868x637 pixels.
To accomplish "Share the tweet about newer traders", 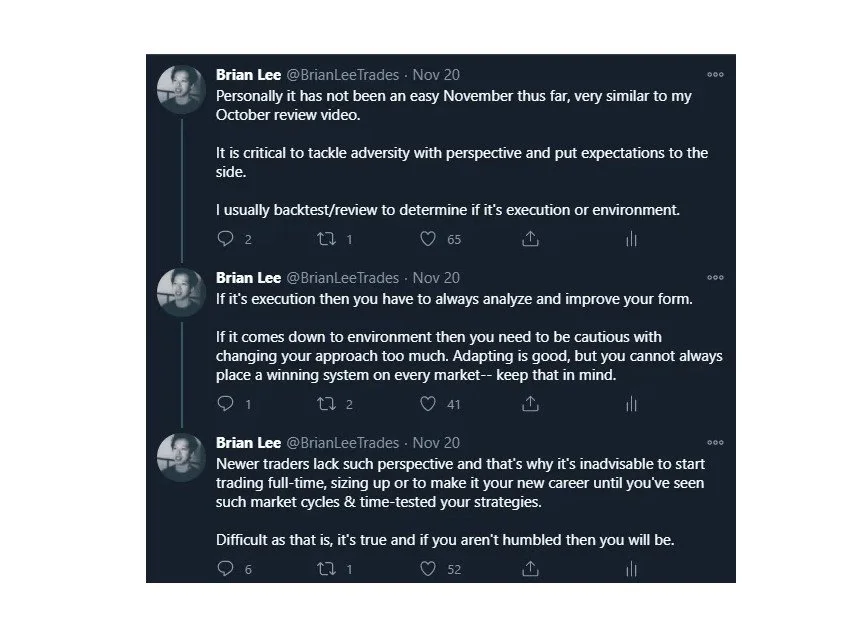I will (531, 569).
